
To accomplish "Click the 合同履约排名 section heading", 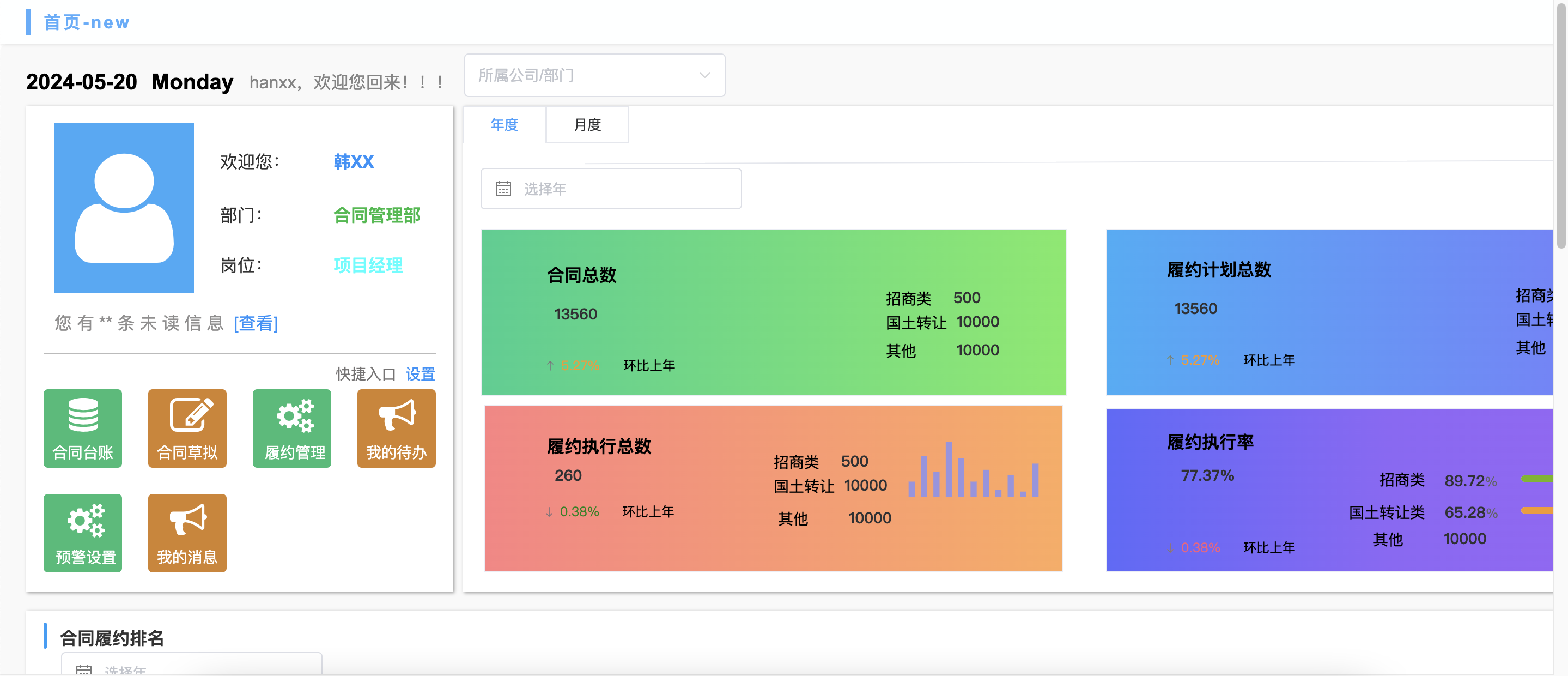I will coord(112,638).
